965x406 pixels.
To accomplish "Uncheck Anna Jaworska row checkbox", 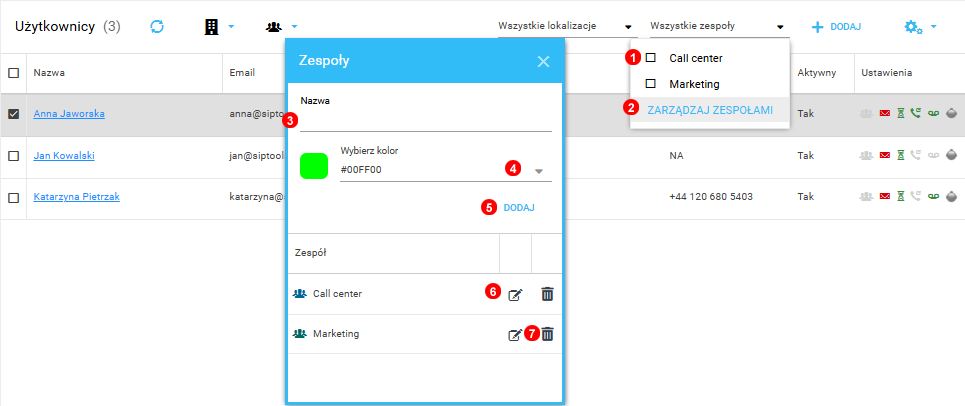I will coord(13,114).
